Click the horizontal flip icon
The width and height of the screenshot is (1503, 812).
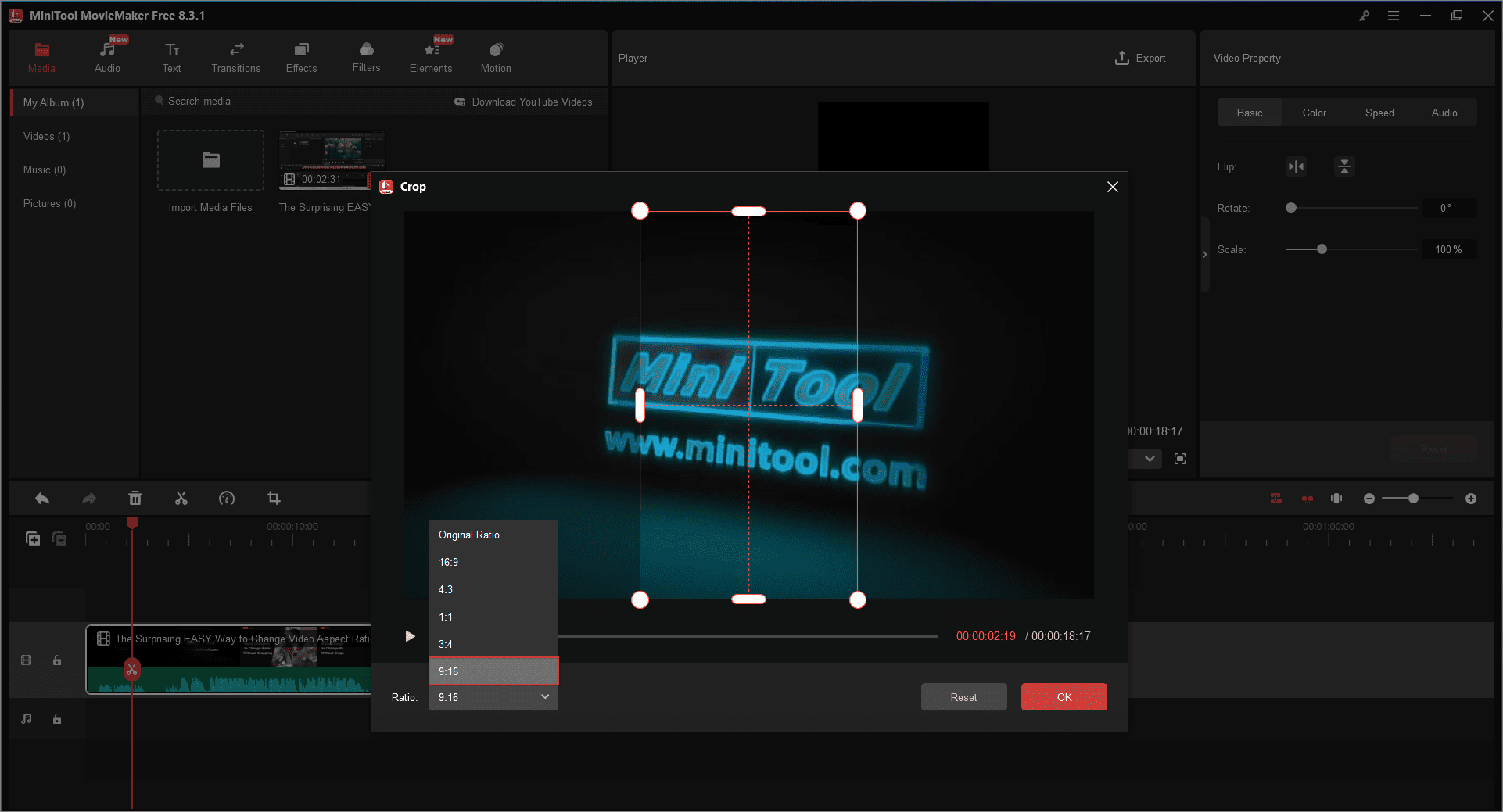pos(1296,166)
